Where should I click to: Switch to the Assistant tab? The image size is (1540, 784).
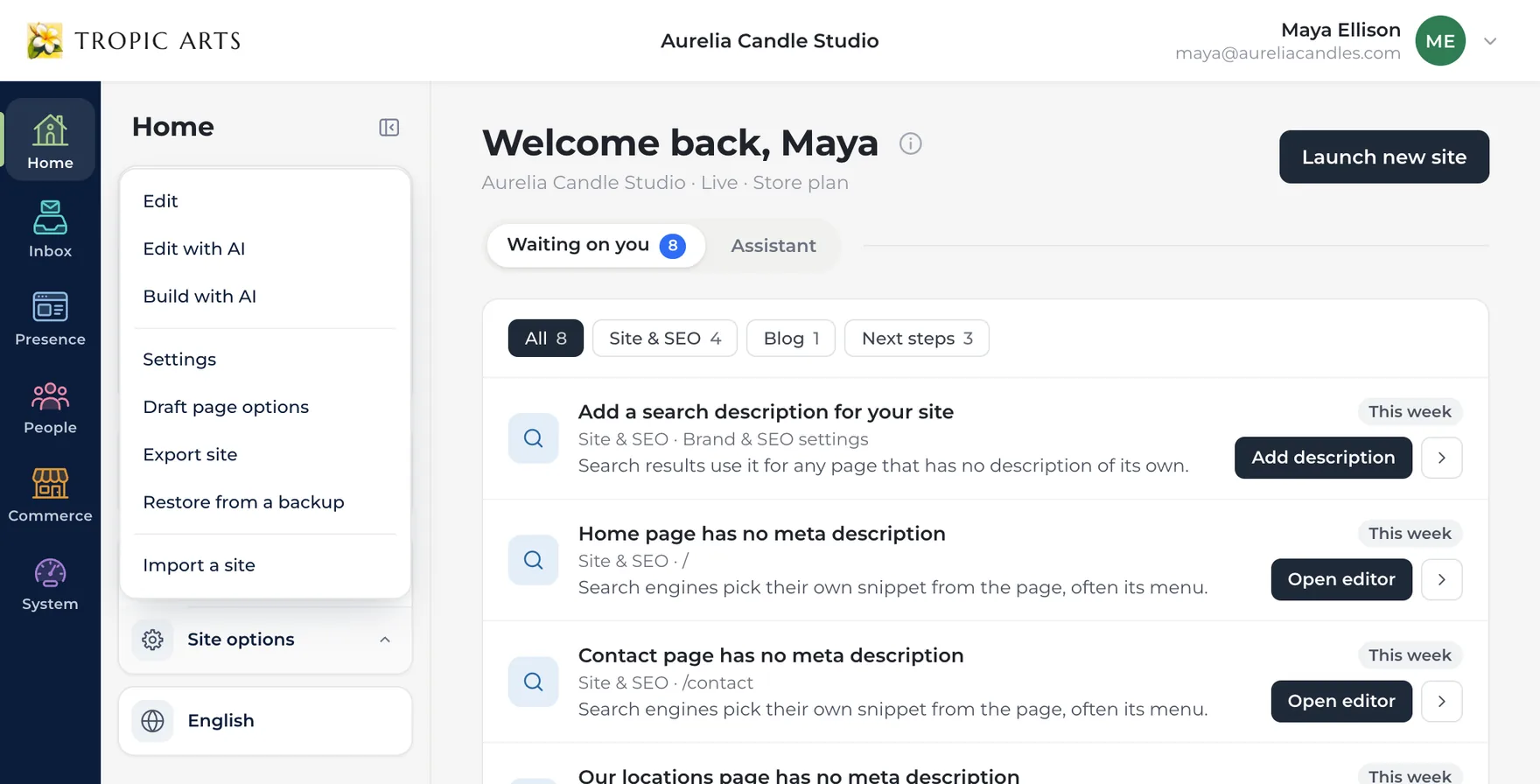(x=773, y=246)
